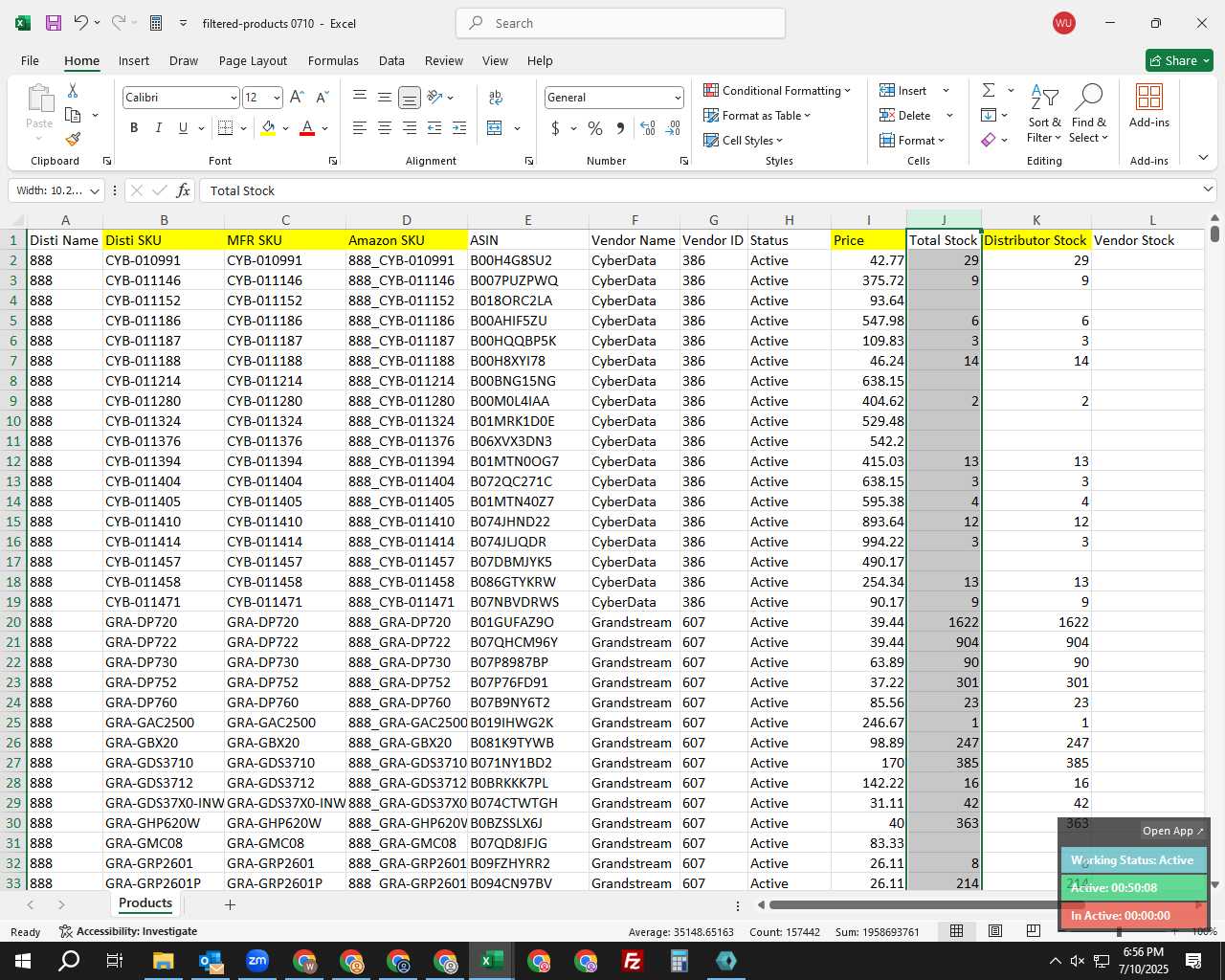The height and width of the screenshot is (980, 1225).
Task: Expand Format as Table dropdown
Action: coord(757,115)
